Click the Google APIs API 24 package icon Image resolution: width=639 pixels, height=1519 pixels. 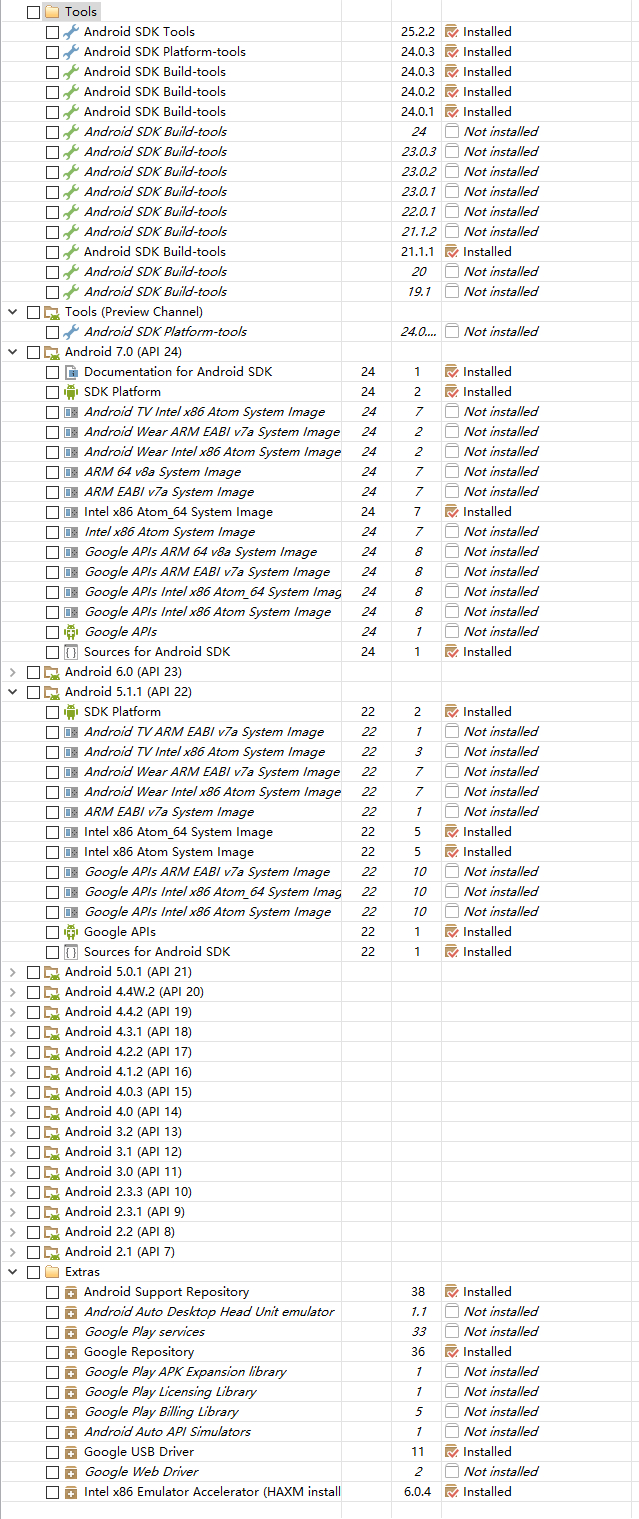[x=71, y=632]
